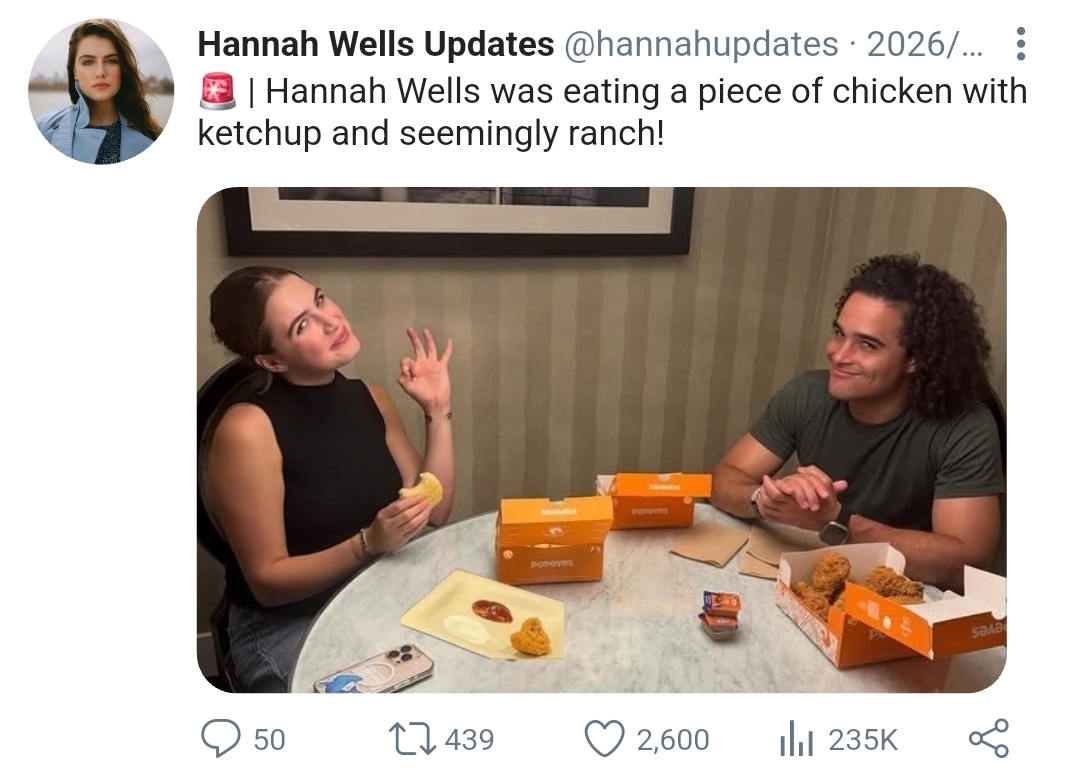This screenshot has height=783, width=1080.
Task: Open the attached Popeyes dinner photo
Action: click(x=601, y=439)
